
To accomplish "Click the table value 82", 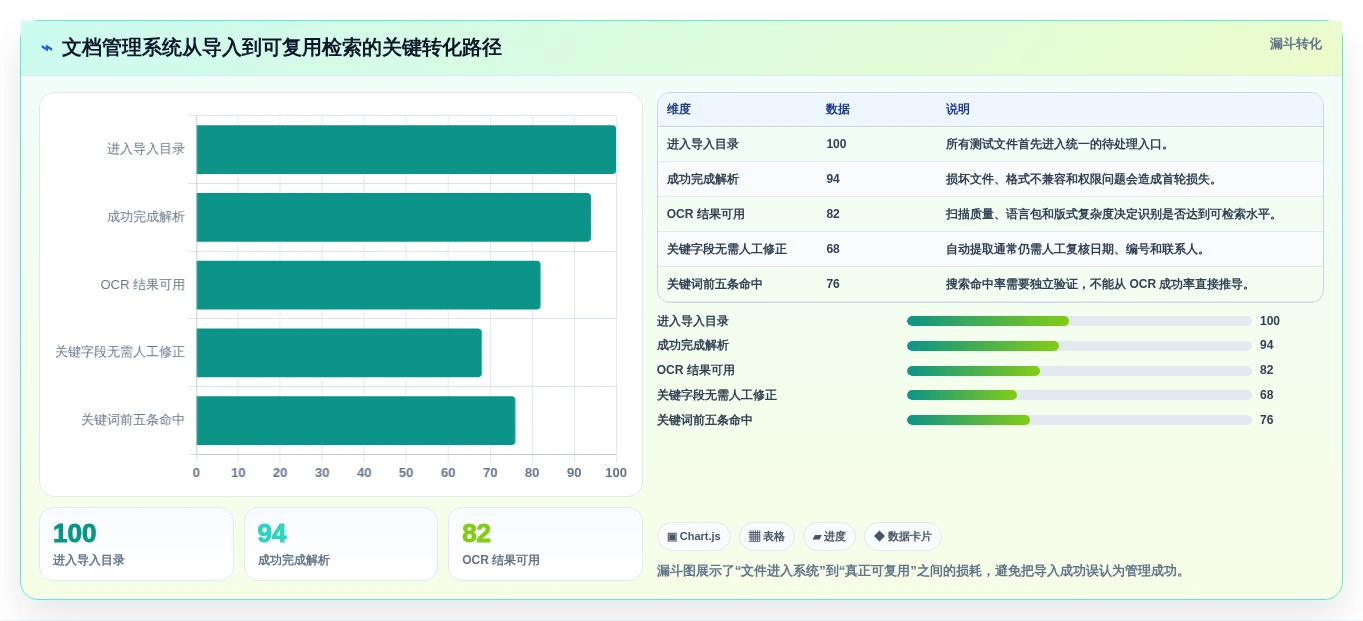I will point(833,214).
